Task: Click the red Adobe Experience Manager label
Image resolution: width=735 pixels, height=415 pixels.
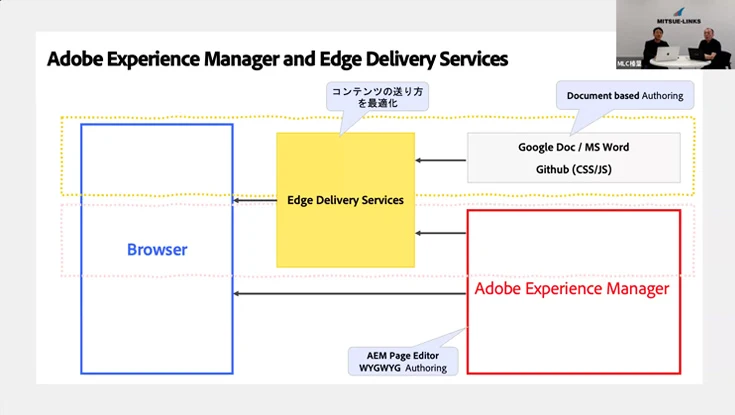Action: 572,288
